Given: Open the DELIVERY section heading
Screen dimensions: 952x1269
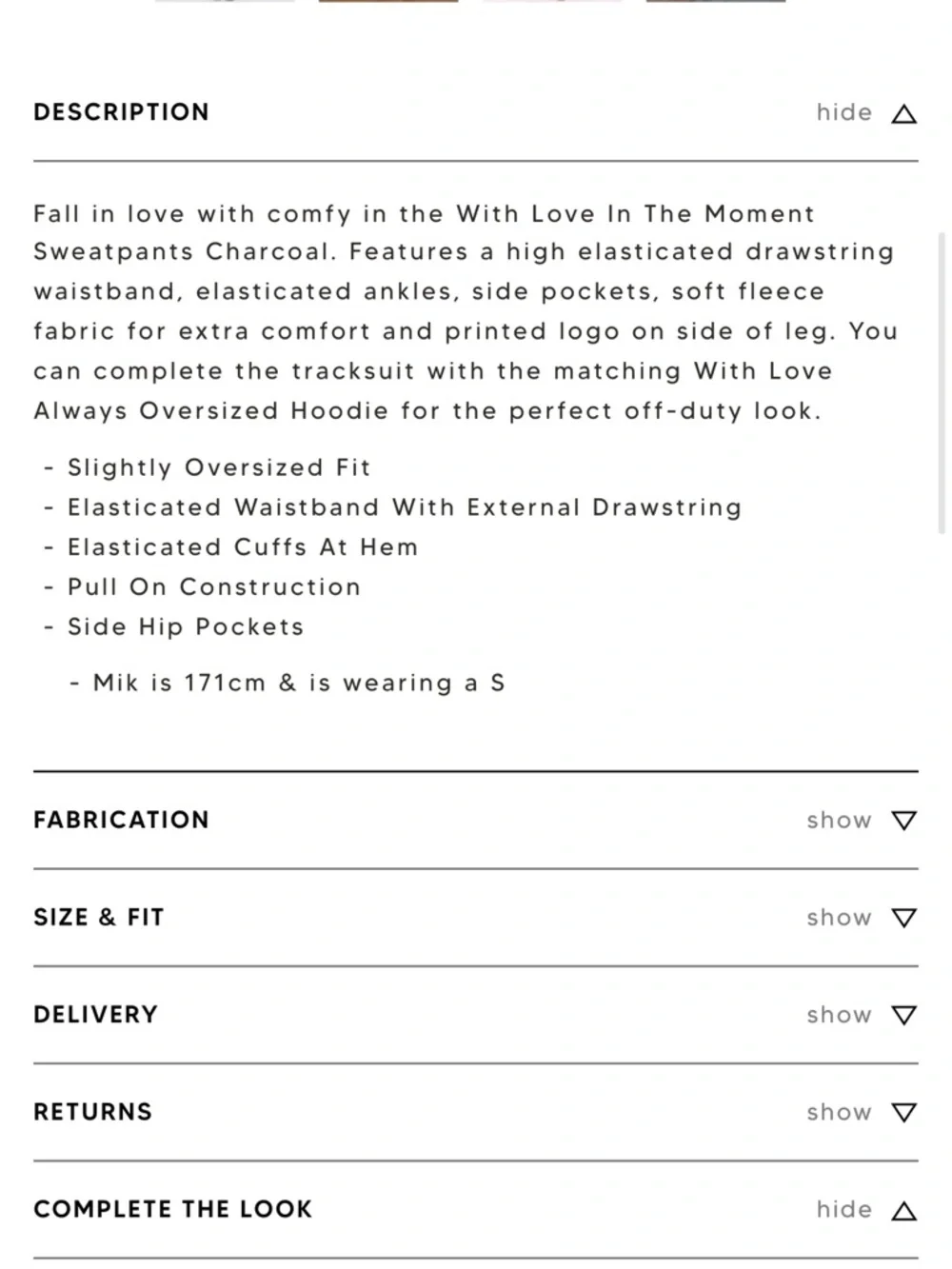Looking at the screenshot, I should click(95, 1014).
